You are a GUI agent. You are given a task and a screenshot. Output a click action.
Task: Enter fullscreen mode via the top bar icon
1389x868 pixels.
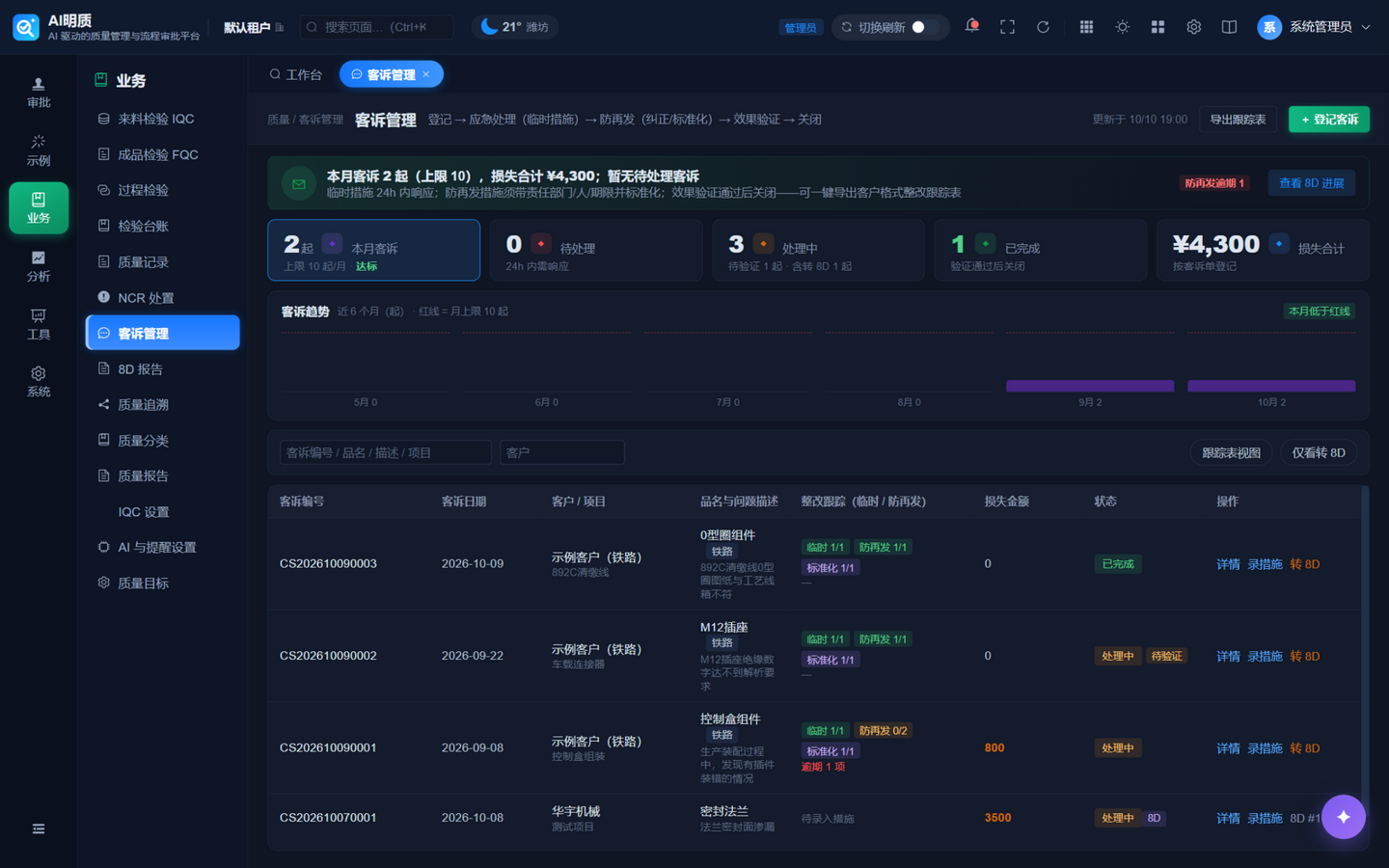pos(1007,27)
